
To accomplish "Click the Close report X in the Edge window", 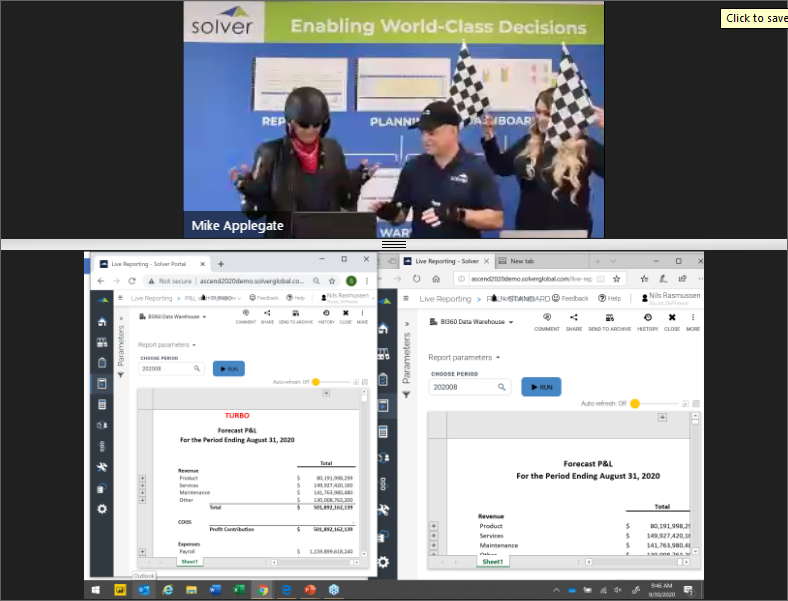I will point(672,322).
